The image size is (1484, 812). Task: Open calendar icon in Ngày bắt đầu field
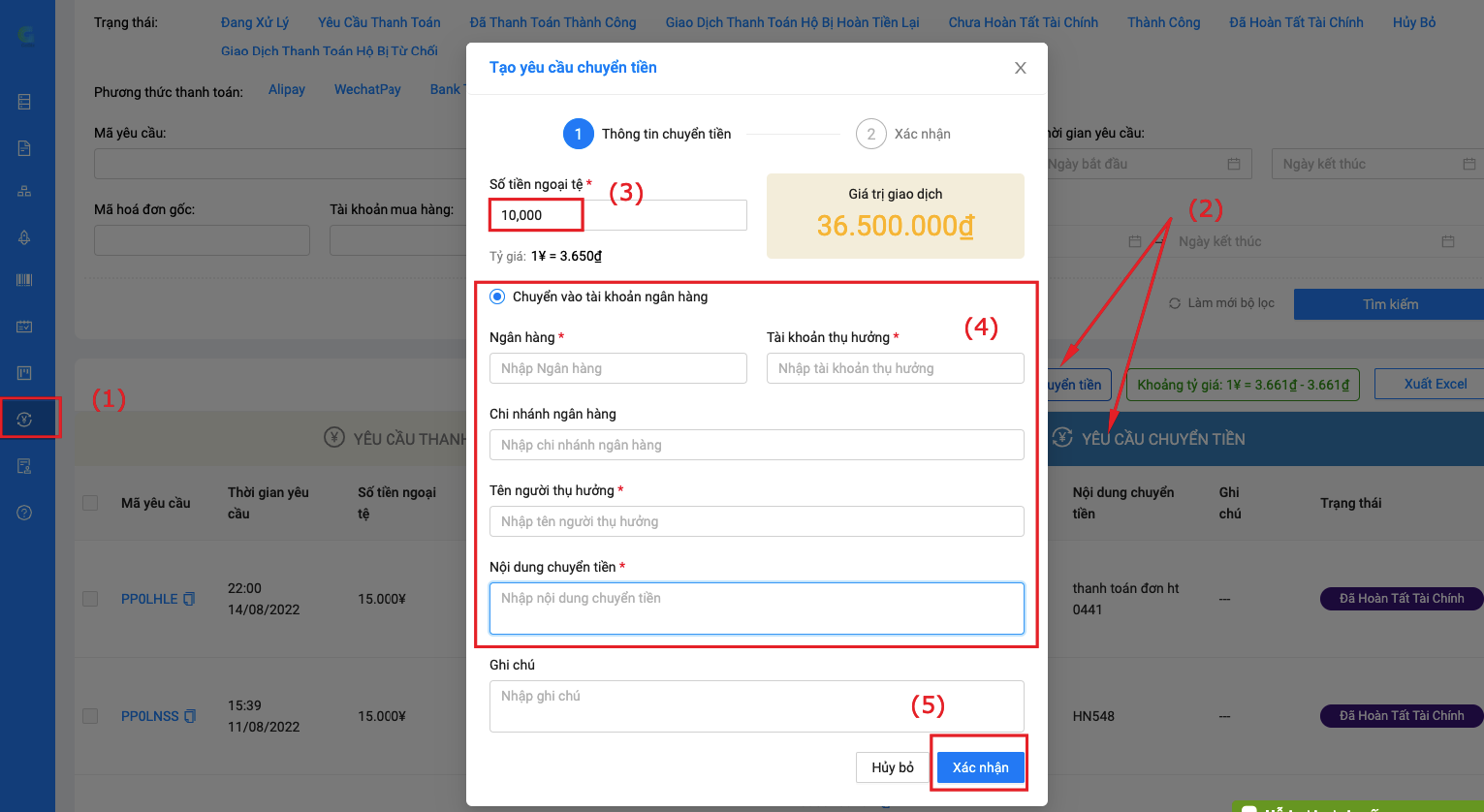(x=1233, y=164)
